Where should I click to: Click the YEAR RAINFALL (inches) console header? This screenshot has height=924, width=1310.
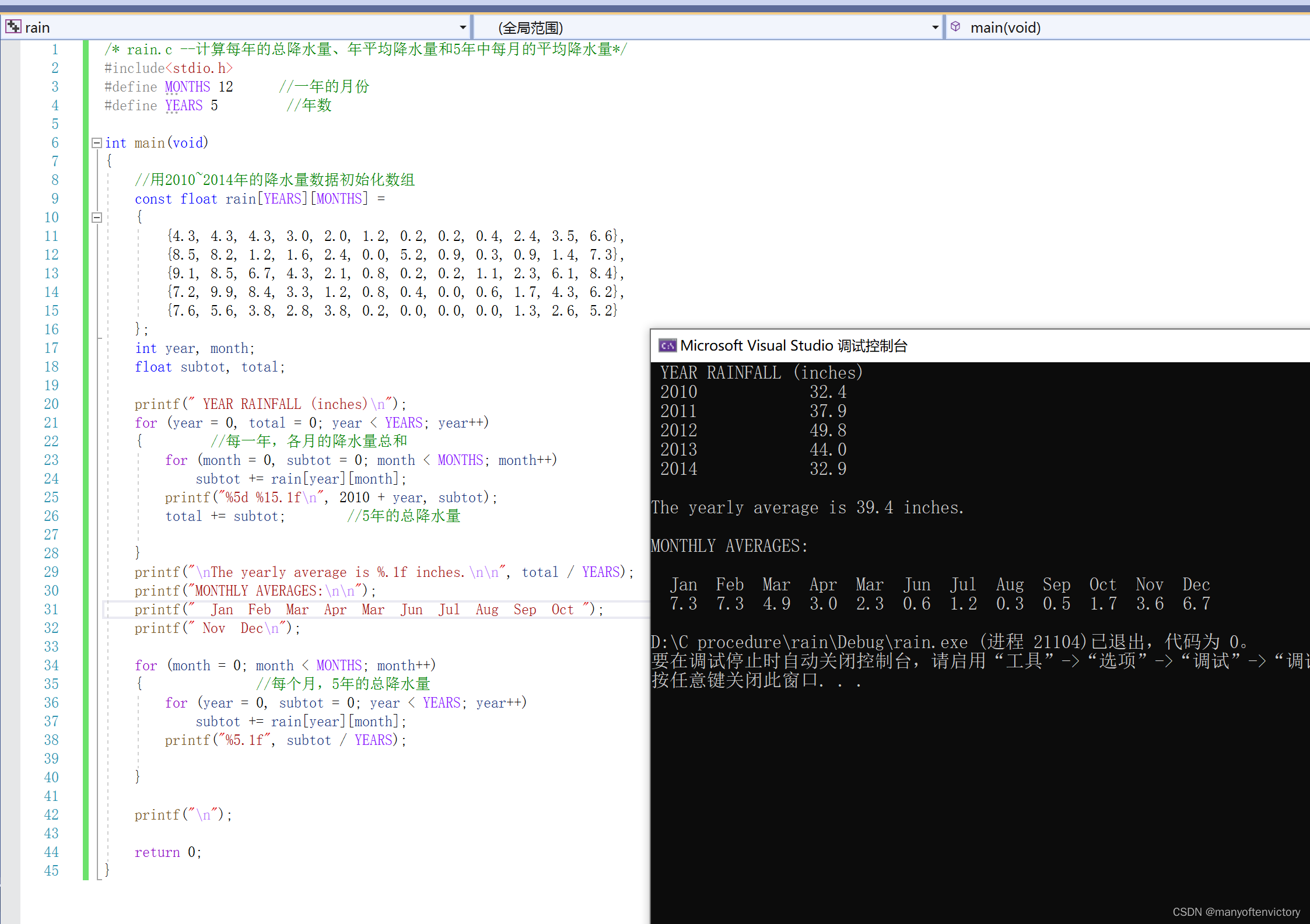761,373
